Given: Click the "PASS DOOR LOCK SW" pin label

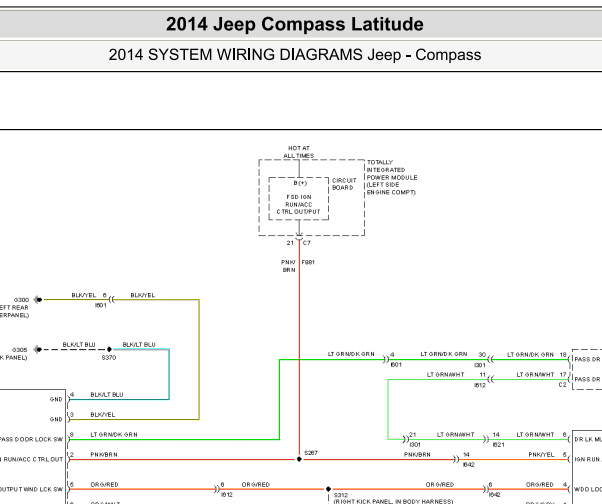Looking at the screenshot, I should coord(31,439).
